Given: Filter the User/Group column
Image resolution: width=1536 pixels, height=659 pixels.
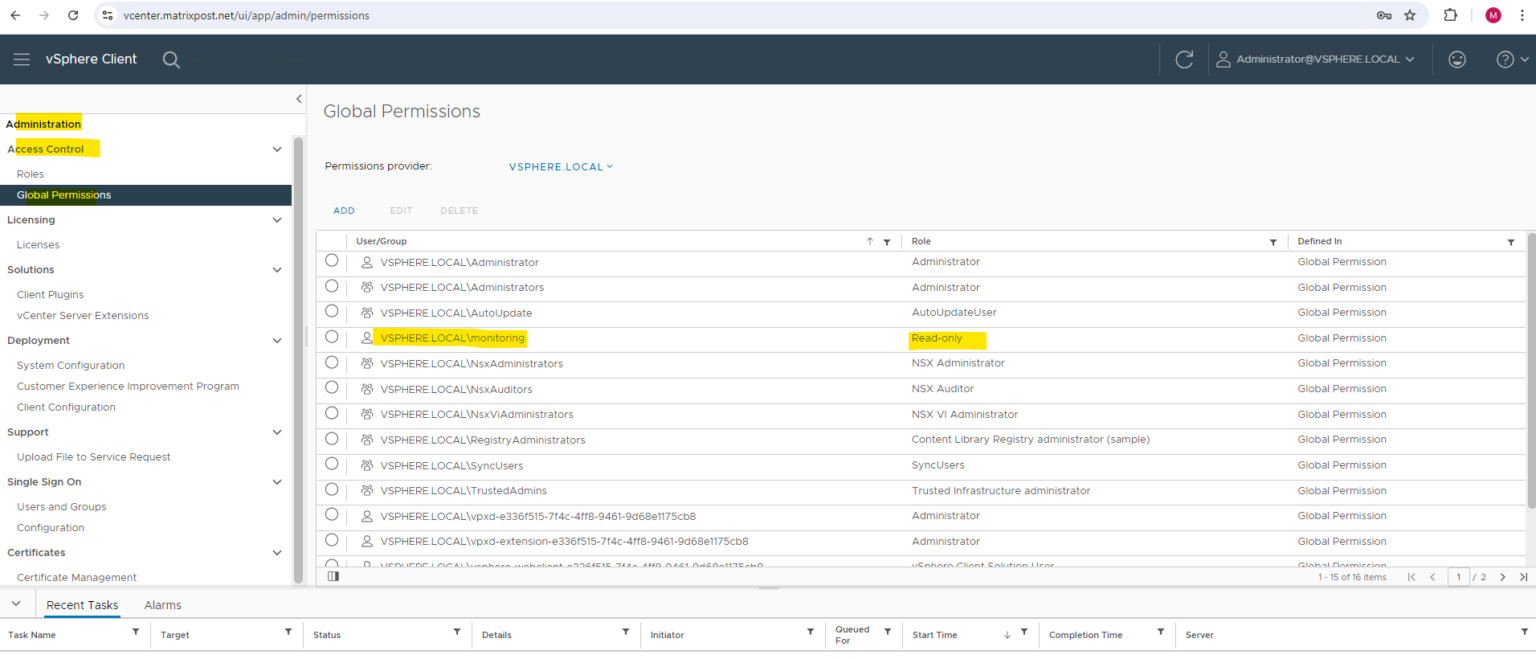Looking at the screenshot, I should click(x=886, y=241).
